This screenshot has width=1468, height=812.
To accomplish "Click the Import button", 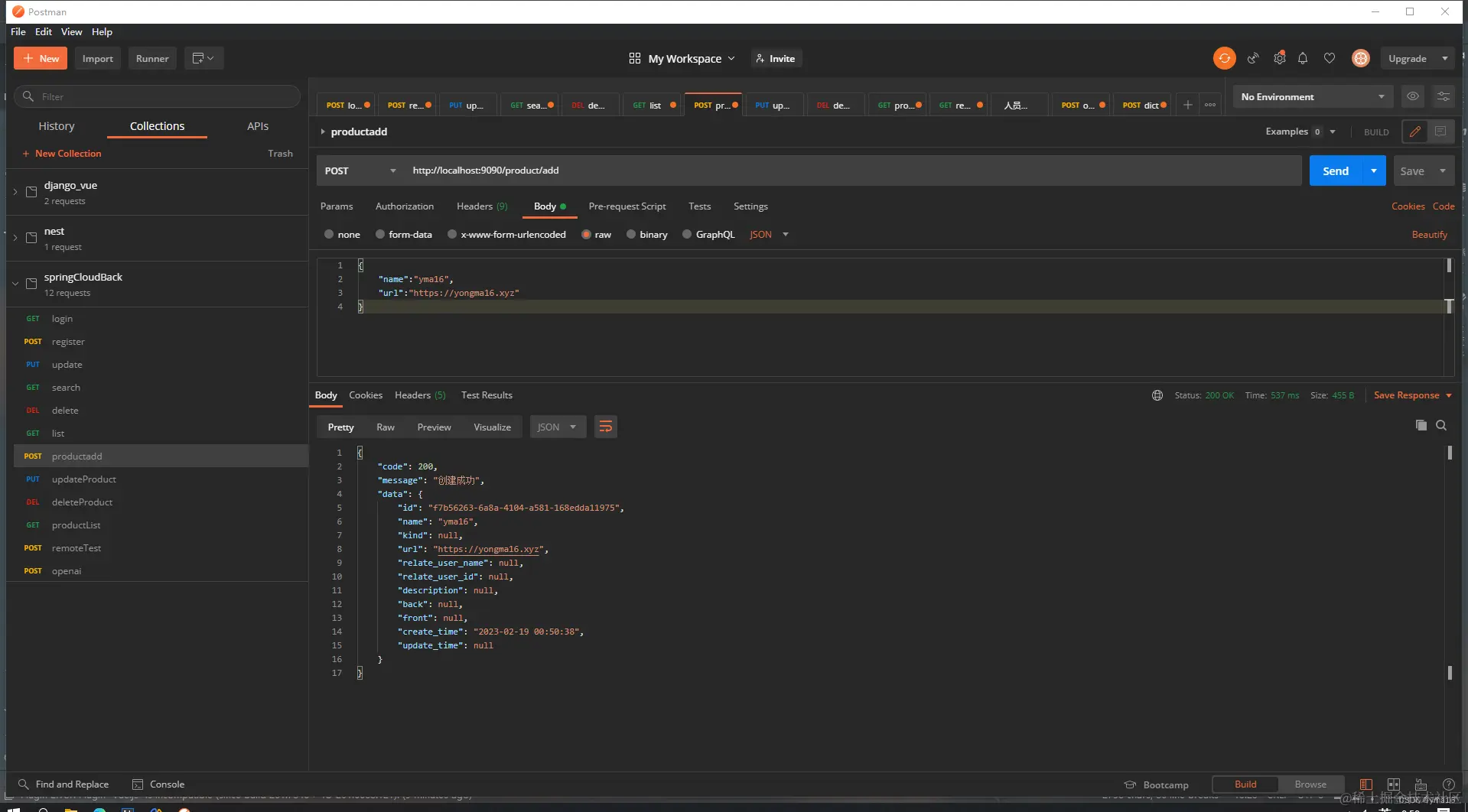I will coord(98,58).
